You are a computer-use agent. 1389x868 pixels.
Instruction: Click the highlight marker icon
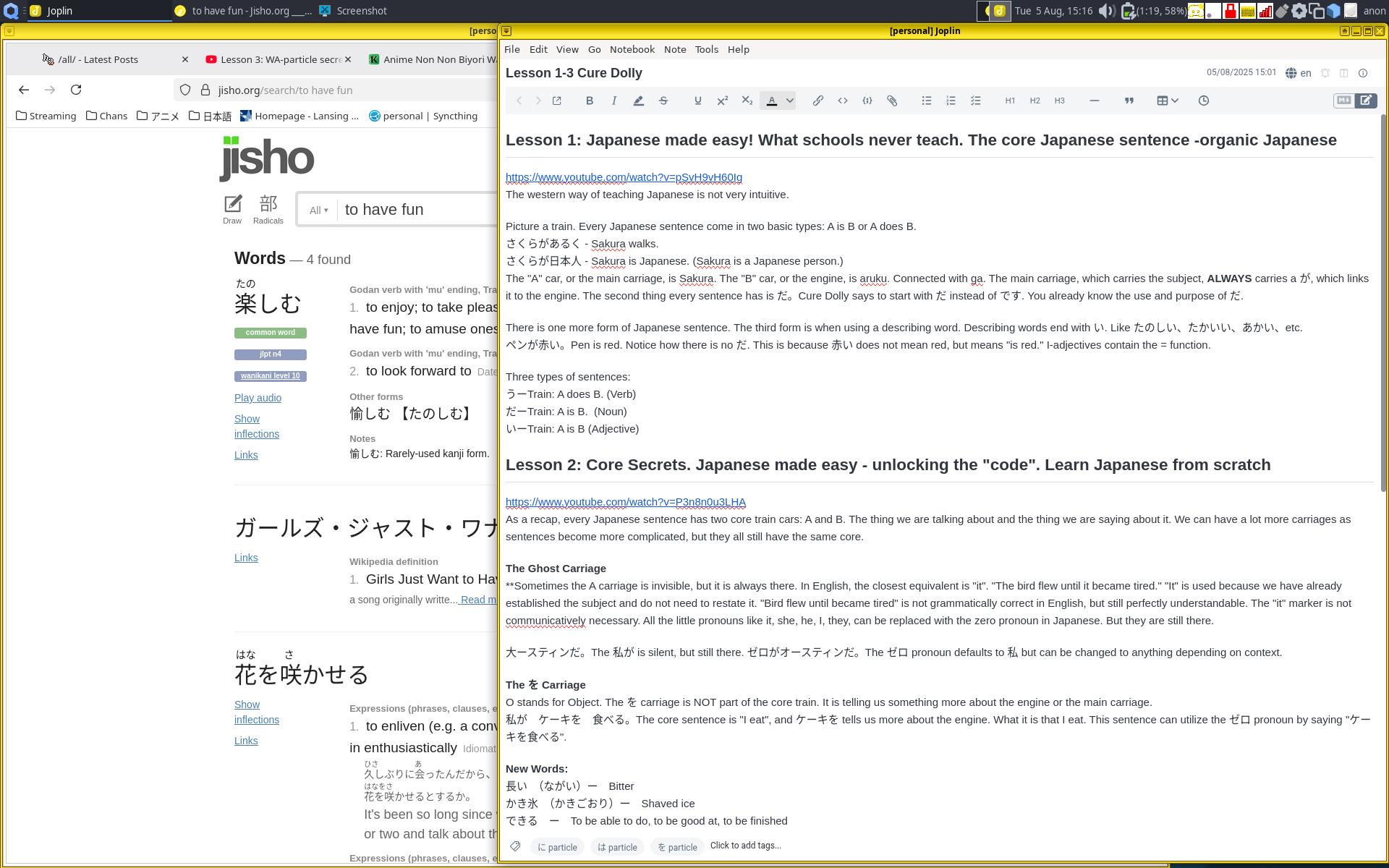coord(638,101)
